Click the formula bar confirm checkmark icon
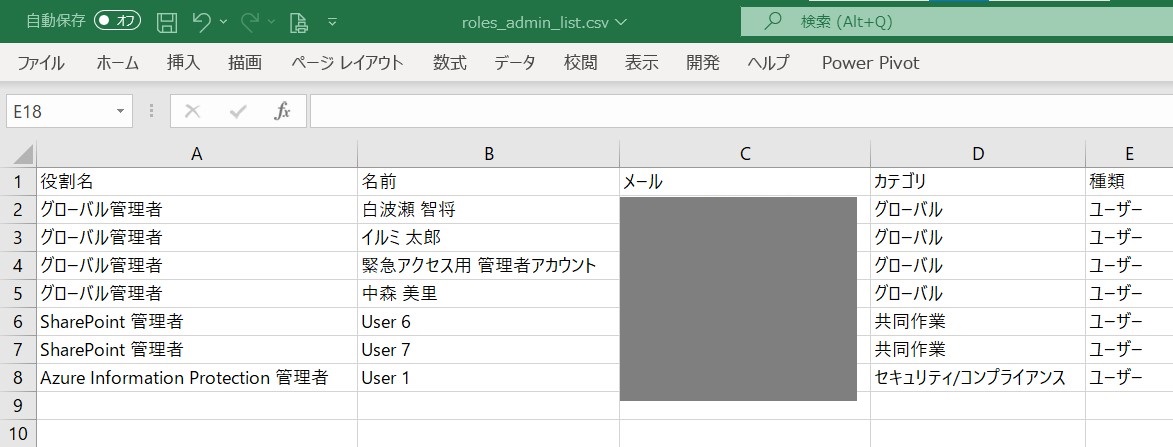This screenshot has height=447, width=1173. (x=238, y=111)
